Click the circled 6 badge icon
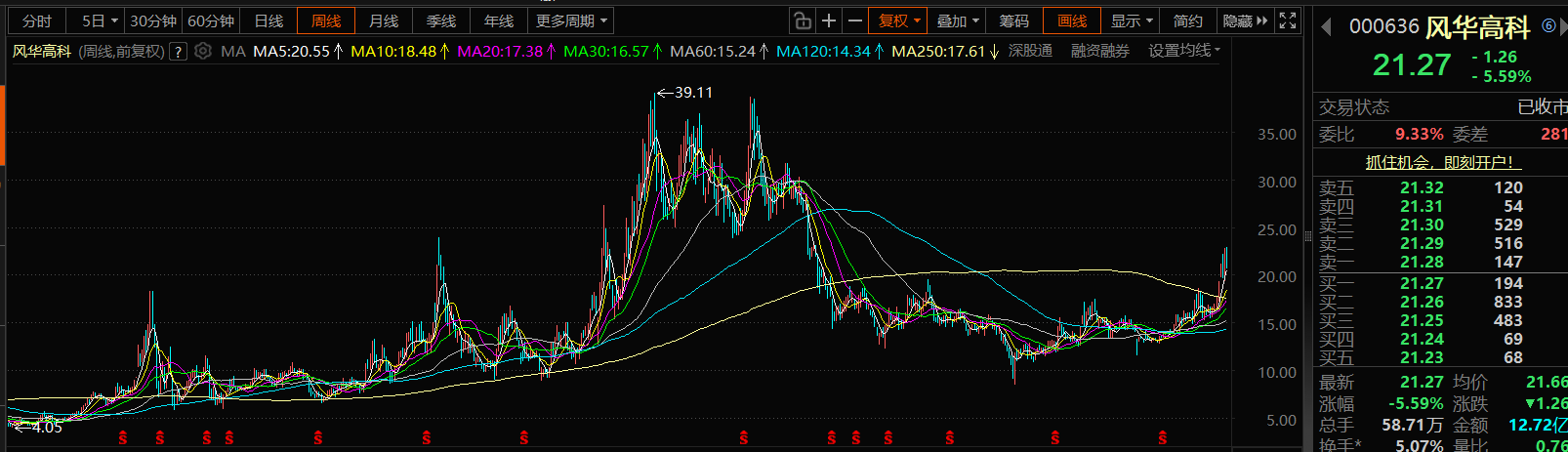 click(x=1548, y=26)
